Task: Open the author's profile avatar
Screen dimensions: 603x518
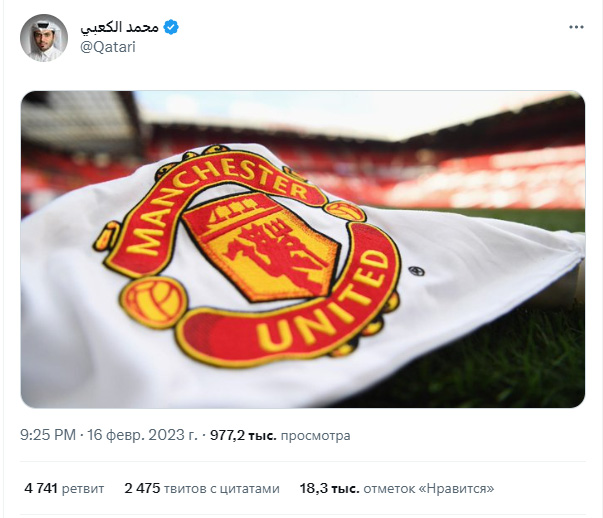Action: [44, 38]
